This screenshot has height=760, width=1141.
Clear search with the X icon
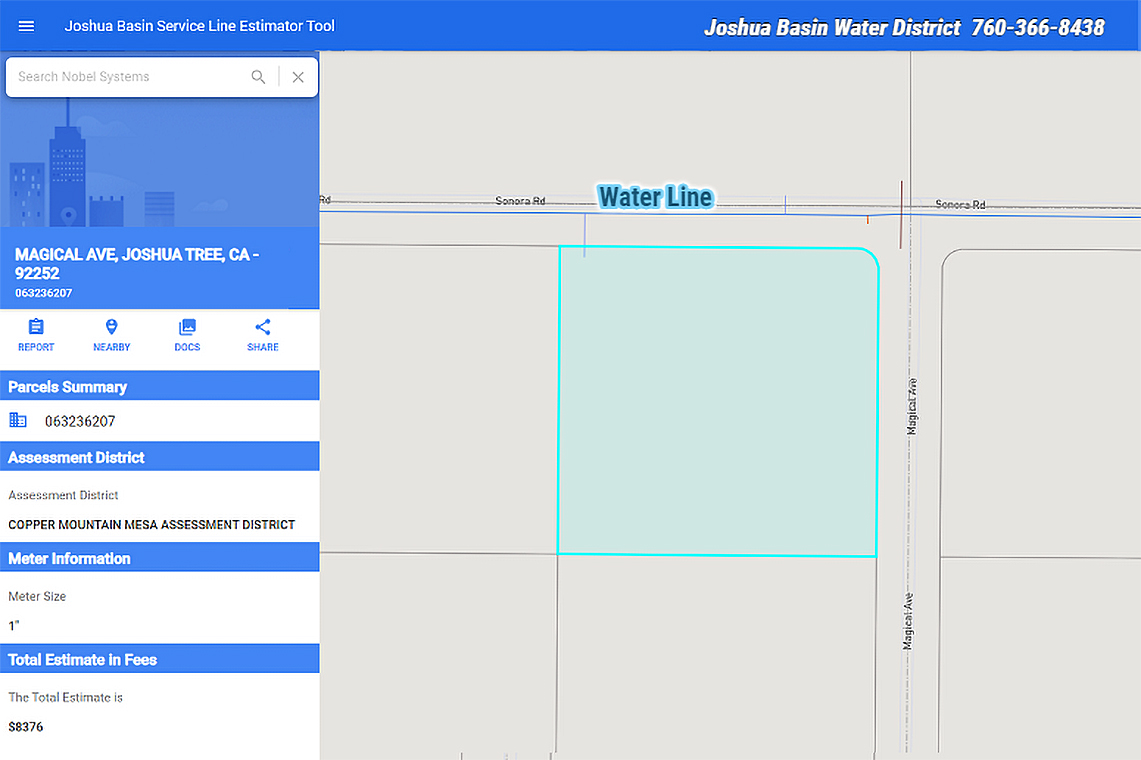tap(298, 77)
